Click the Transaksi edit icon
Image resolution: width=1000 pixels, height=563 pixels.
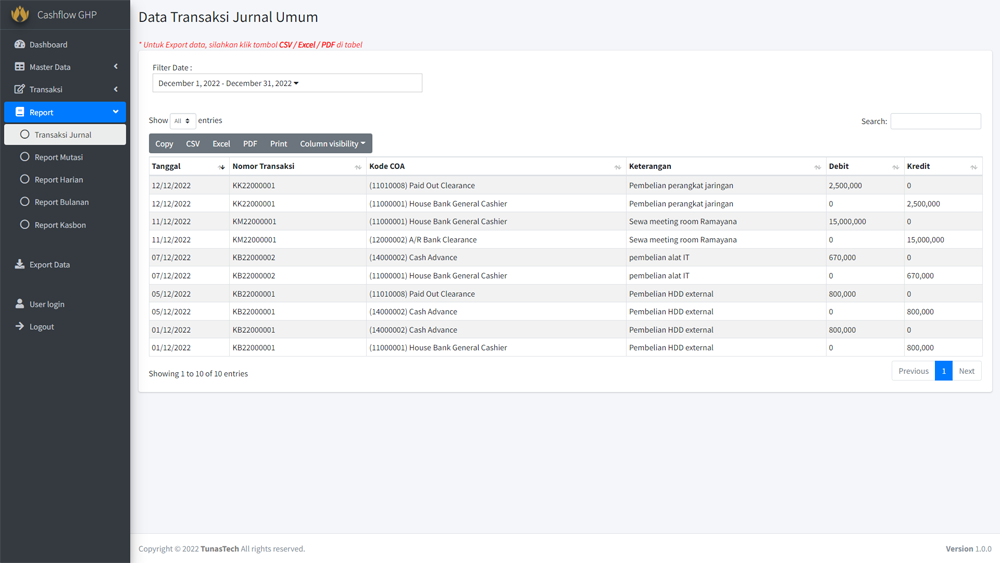click(x=19, y=89)
